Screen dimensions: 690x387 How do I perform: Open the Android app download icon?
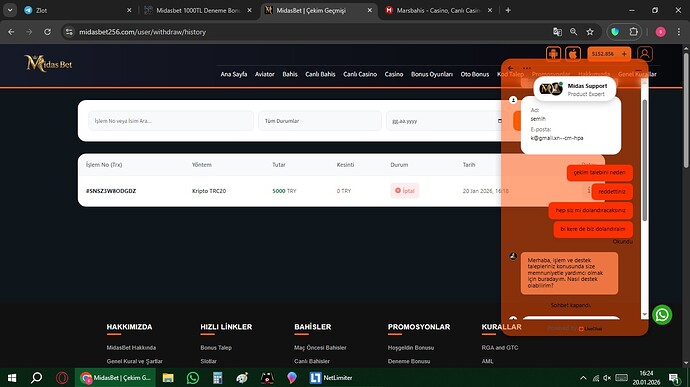pyautogui.click(x=553, y=54)
